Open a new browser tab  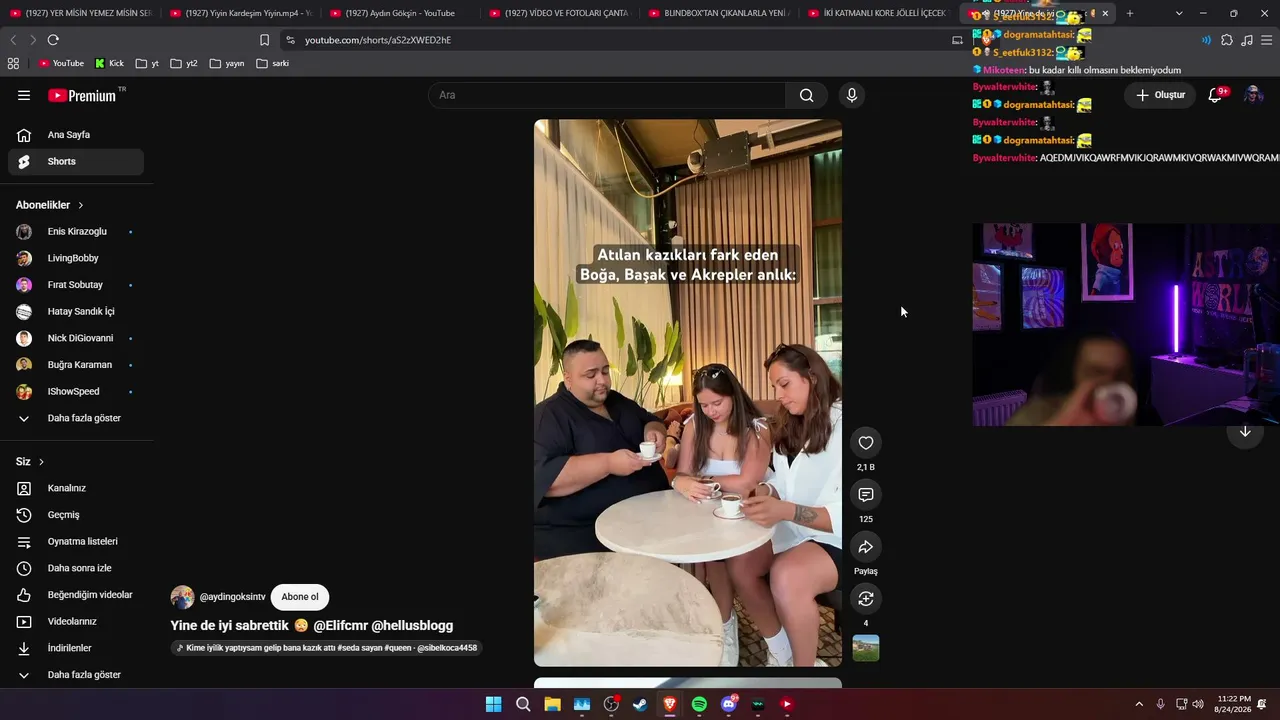click(1130, 13)
